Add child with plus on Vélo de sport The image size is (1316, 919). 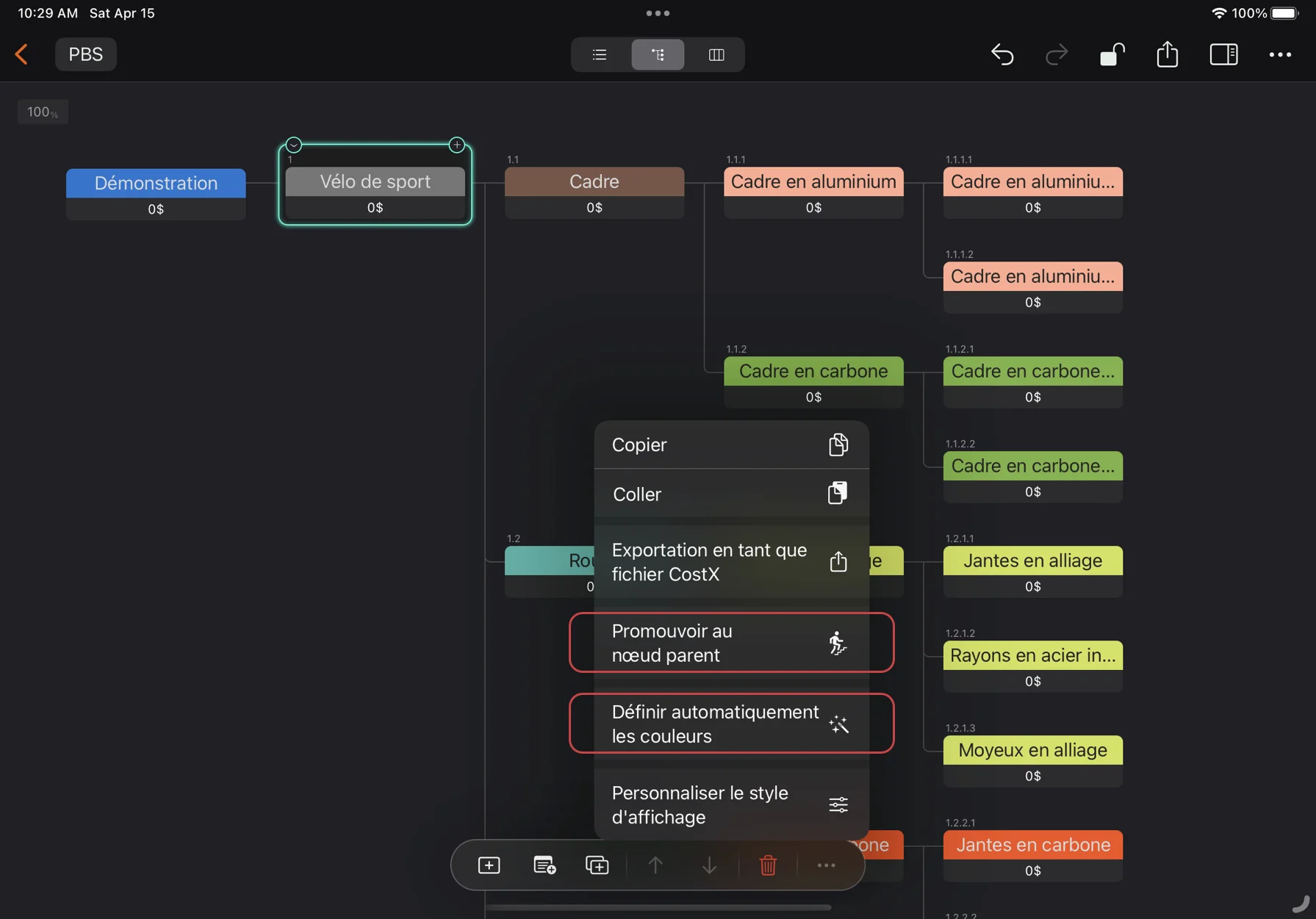click(456, 145)
